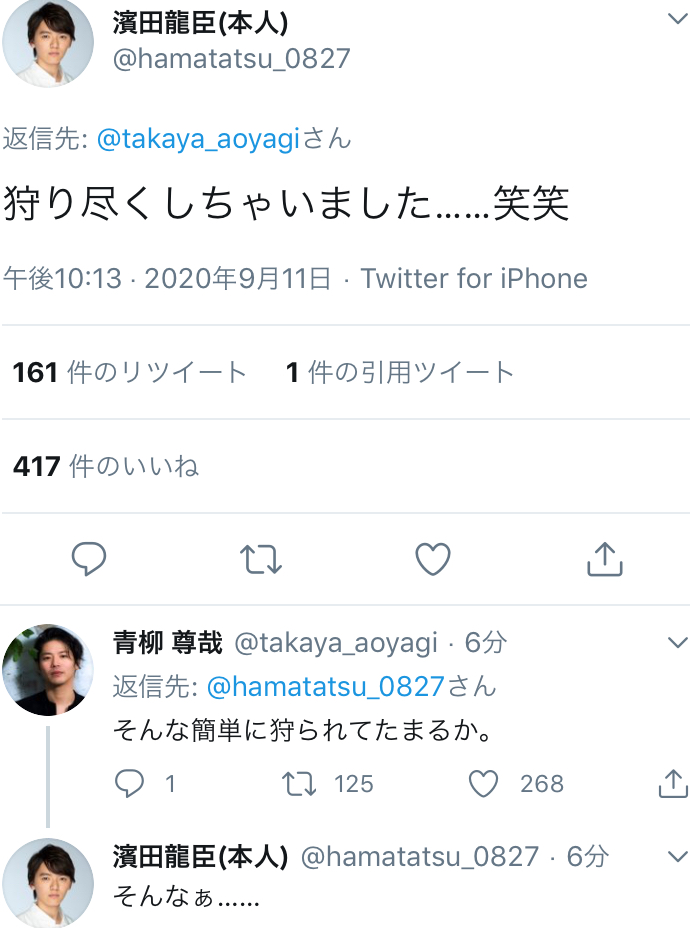Like 青柳尊哉's reply with 268 likes

click(x=484, y=784)
